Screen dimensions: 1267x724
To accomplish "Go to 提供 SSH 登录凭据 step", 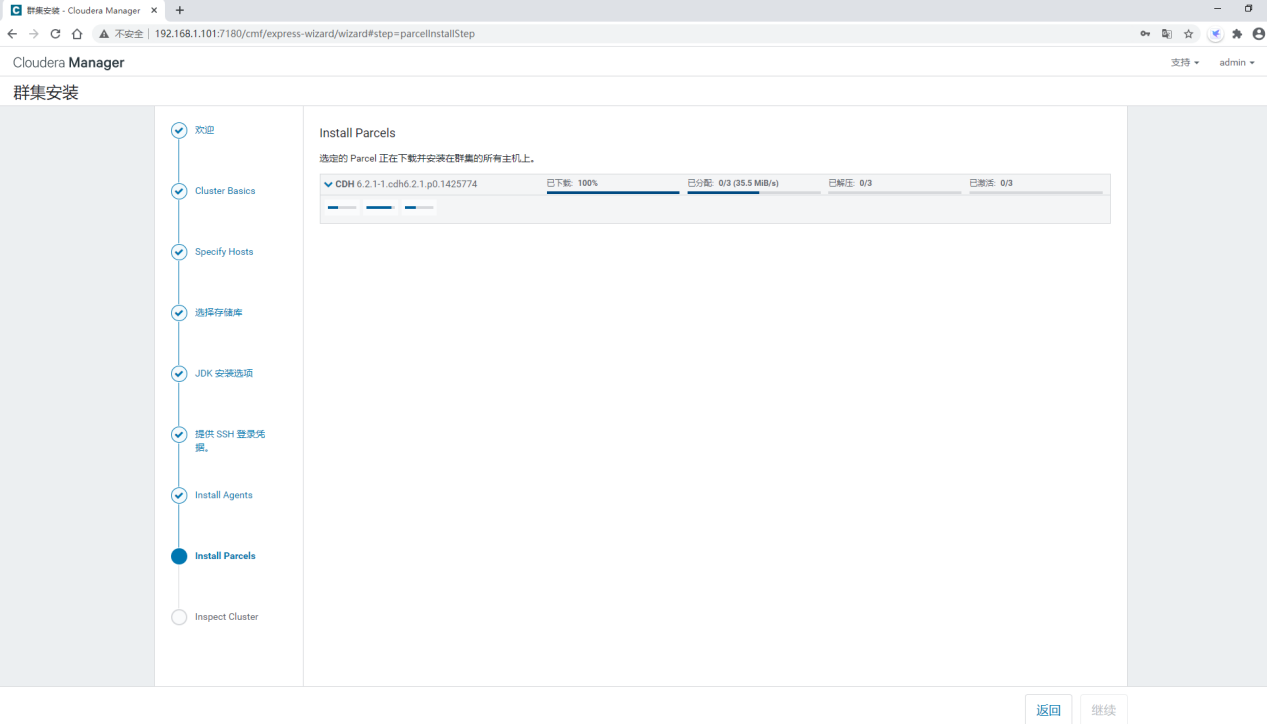I will [x=230, y=441].
